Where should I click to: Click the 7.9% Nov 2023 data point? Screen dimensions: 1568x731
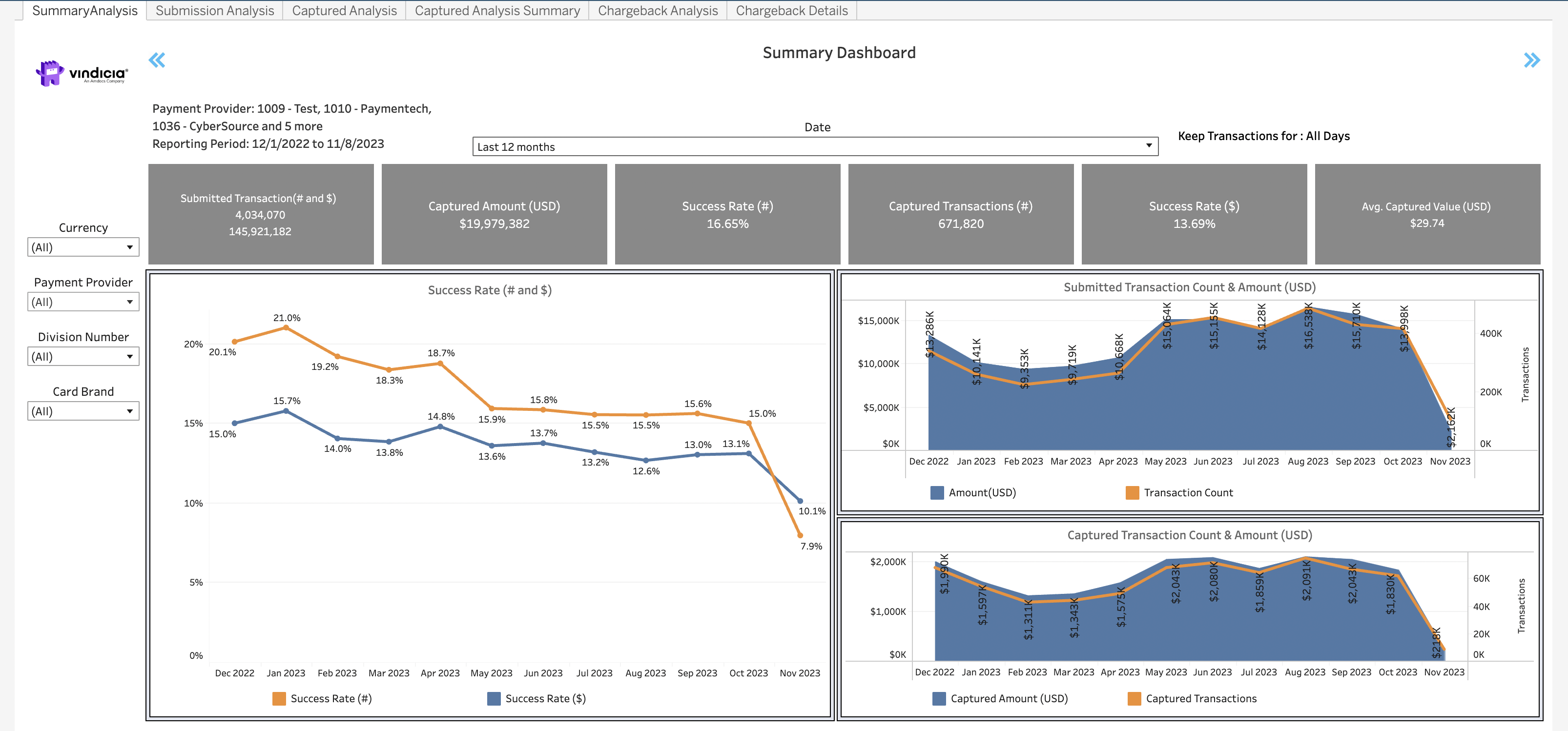click(x=800, y=536)
